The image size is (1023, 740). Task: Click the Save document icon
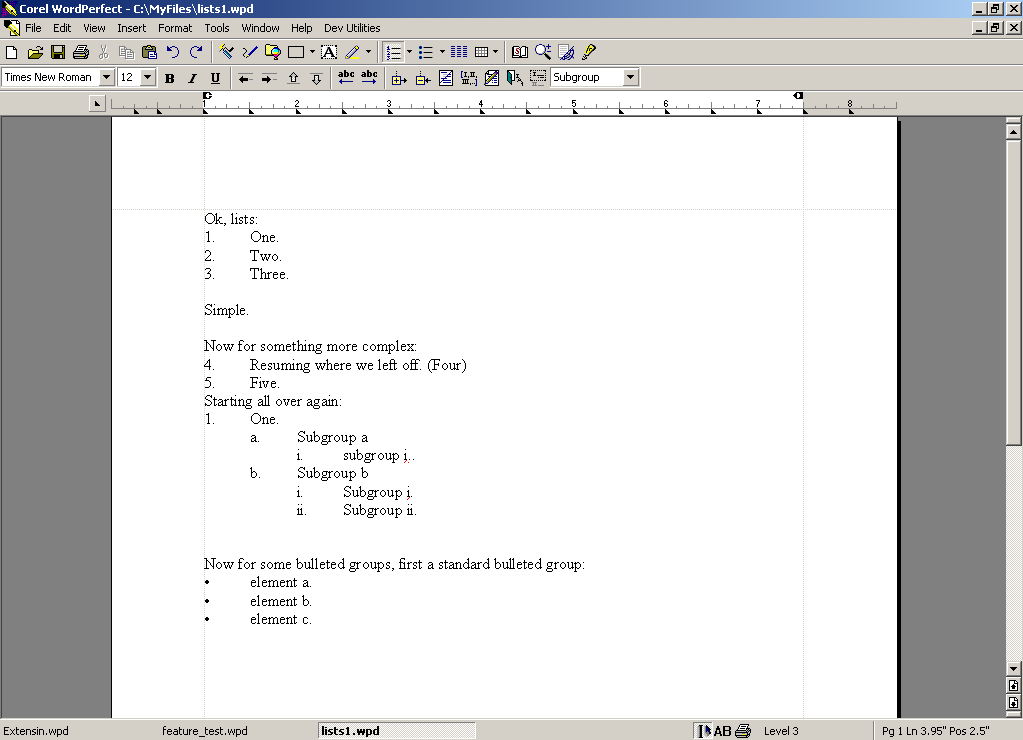pos(58,52)
